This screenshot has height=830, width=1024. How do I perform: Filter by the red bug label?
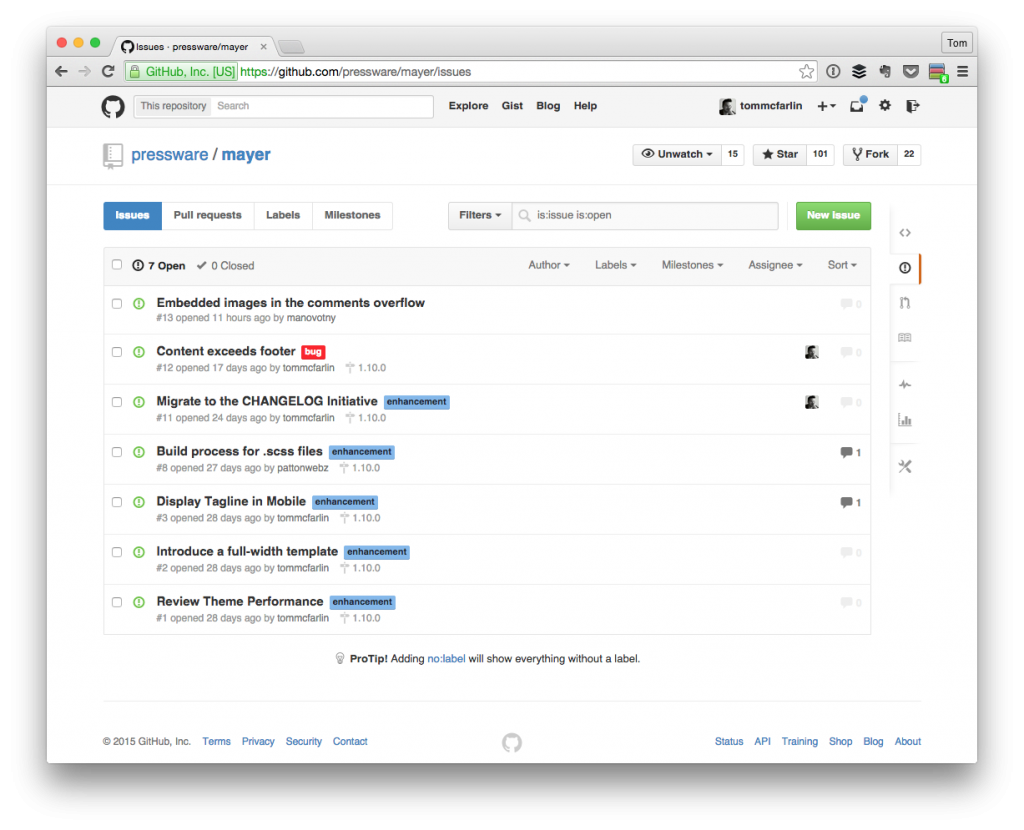313,352
